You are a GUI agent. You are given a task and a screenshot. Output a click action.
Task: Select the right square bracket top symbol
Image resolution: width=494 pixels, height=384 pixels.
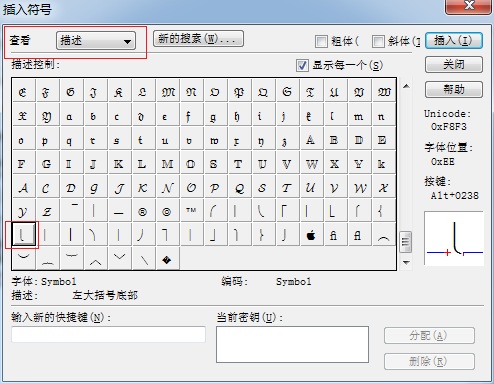pos(167,236)
